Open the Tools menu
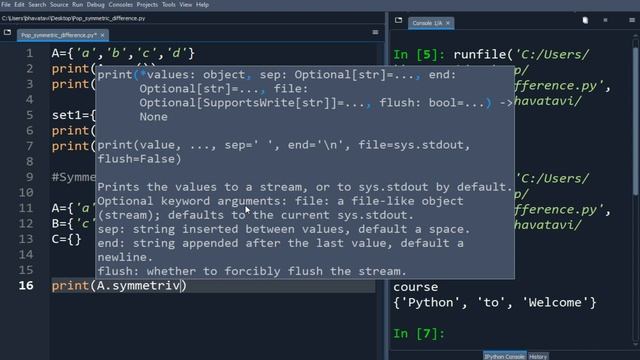 (x=169, y=4)
